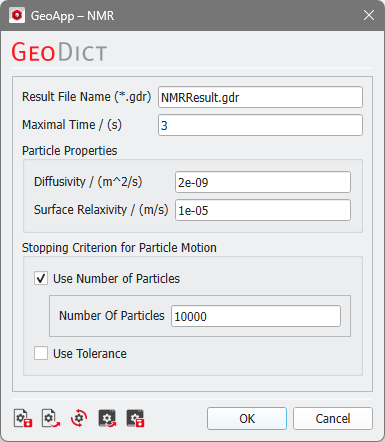Click the save-parameters-to-file icon (white document with disk)

tap(23, 418)
